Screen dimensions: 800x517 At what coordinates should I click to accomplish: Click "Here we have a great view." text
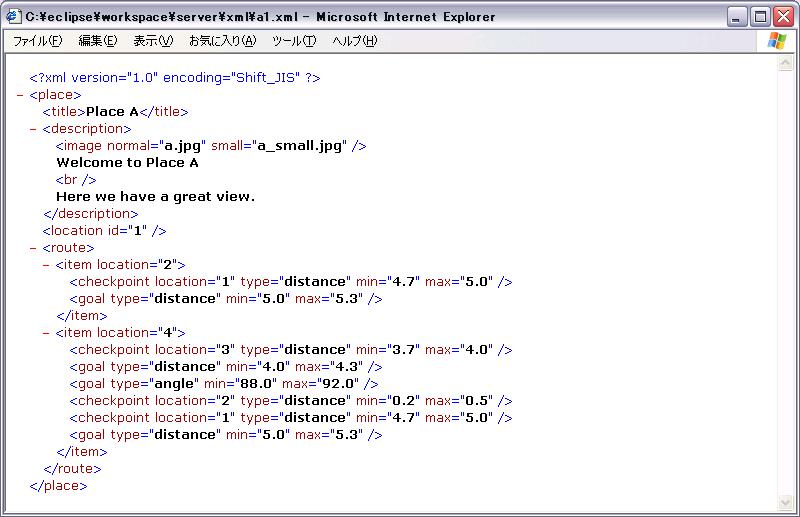point(156,197)
